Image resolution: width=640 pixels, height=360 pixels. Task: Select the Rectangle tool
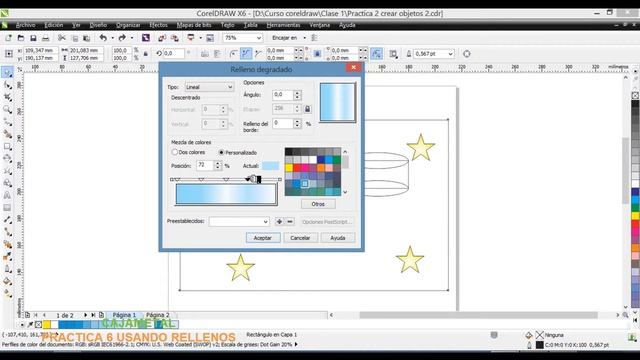(x=7, y=146)
